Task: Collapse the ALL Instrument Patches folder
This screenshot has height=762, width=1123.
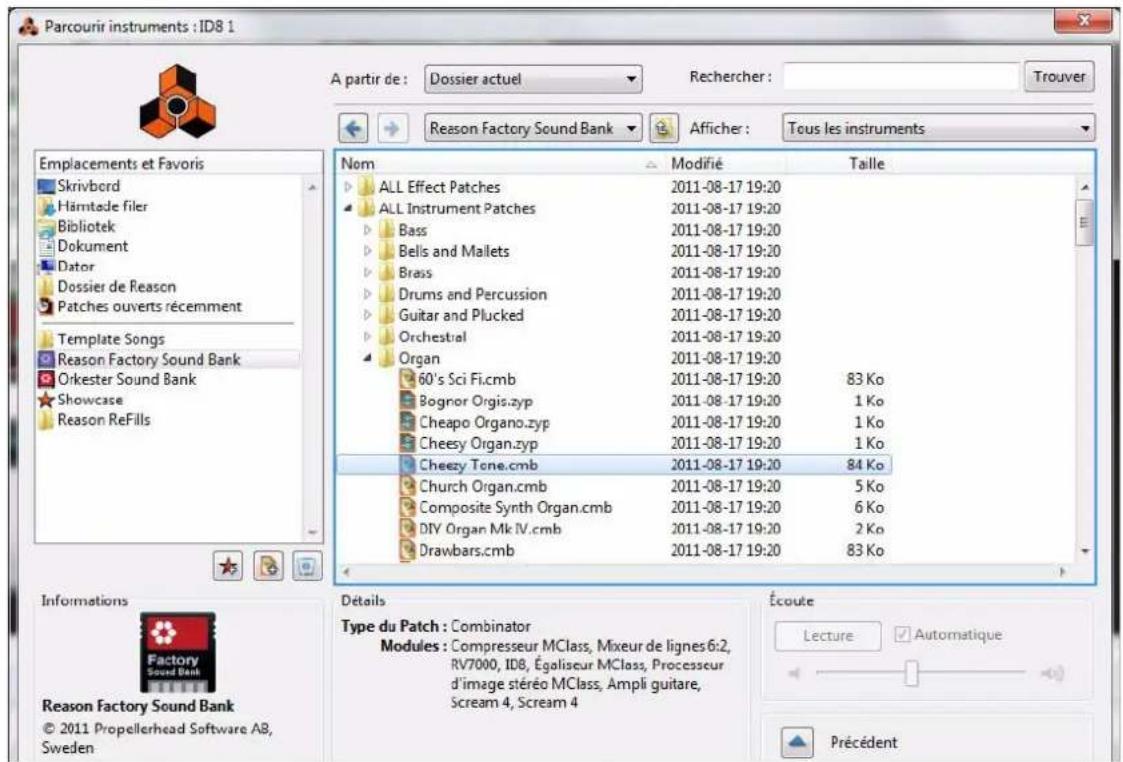Action: tap(348, 208)
